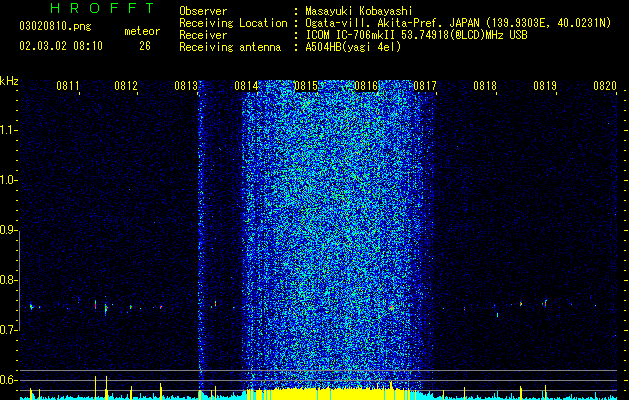This screenshot has height=400, width=629.
Task: Click the Receiver label
Action: pyautogui.click(x=203, y=35)
